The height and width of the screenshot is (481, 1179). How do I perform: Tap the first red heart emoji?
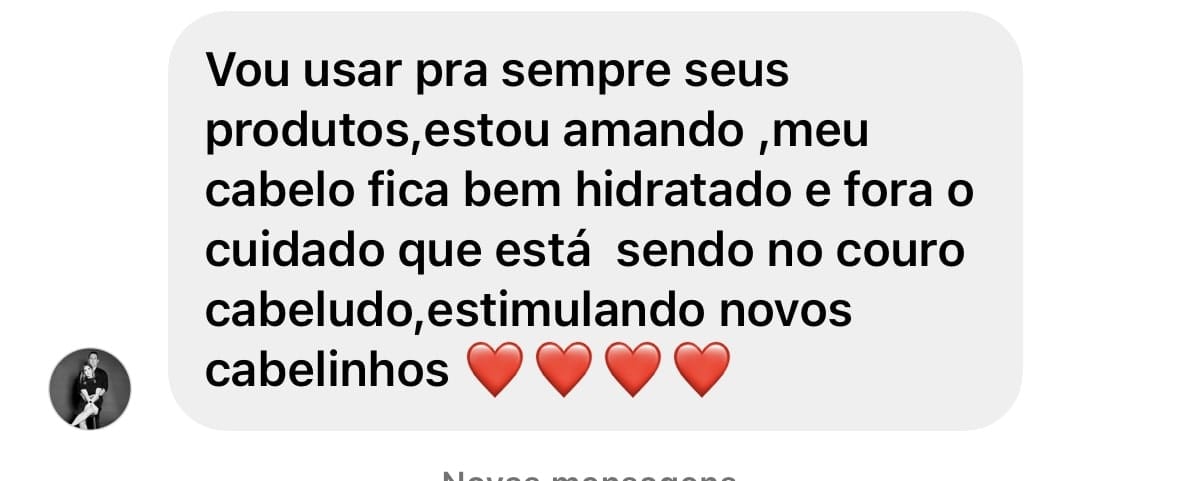[495, 369]
